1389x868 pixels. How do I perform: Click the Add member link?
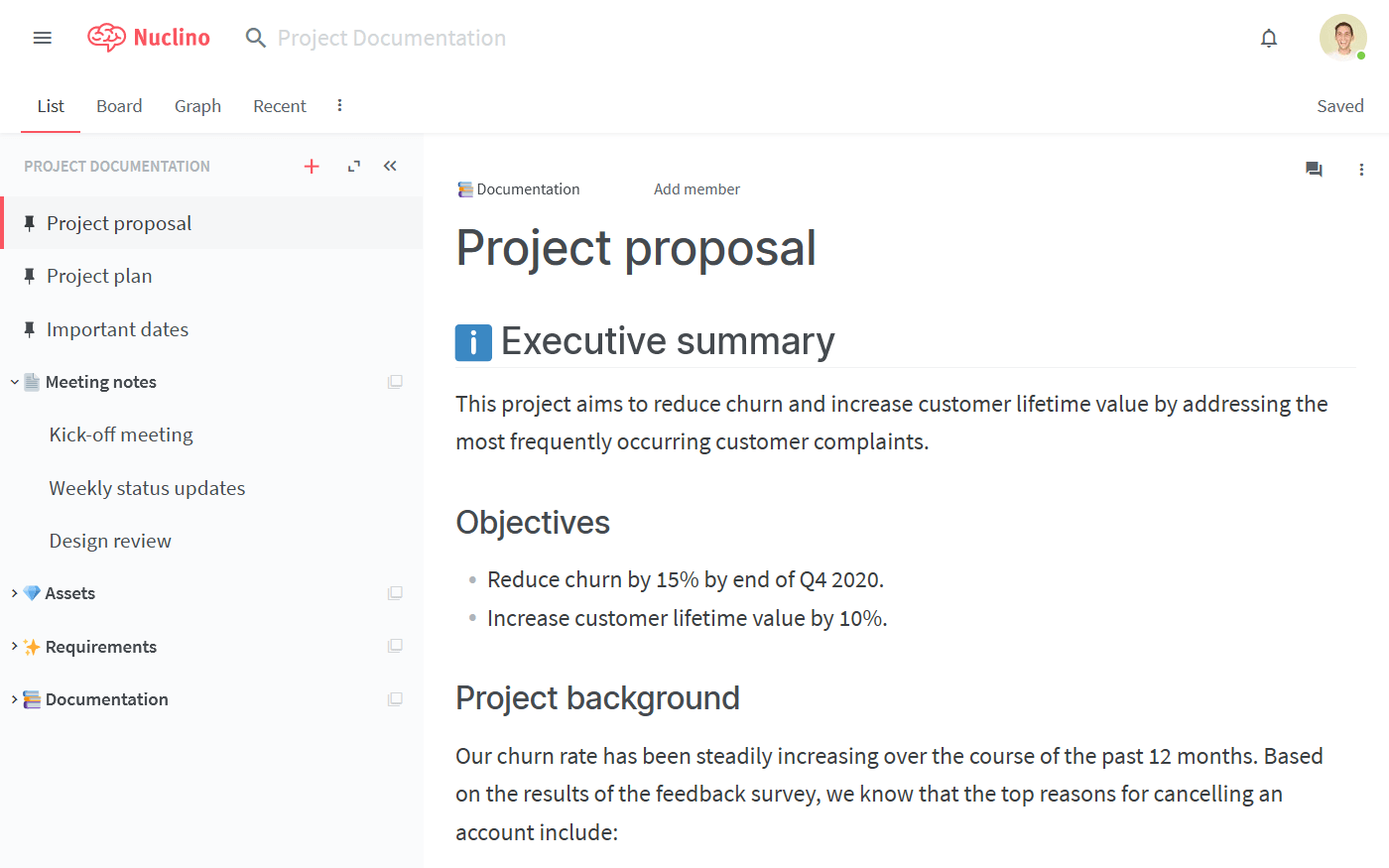point(696,189)
